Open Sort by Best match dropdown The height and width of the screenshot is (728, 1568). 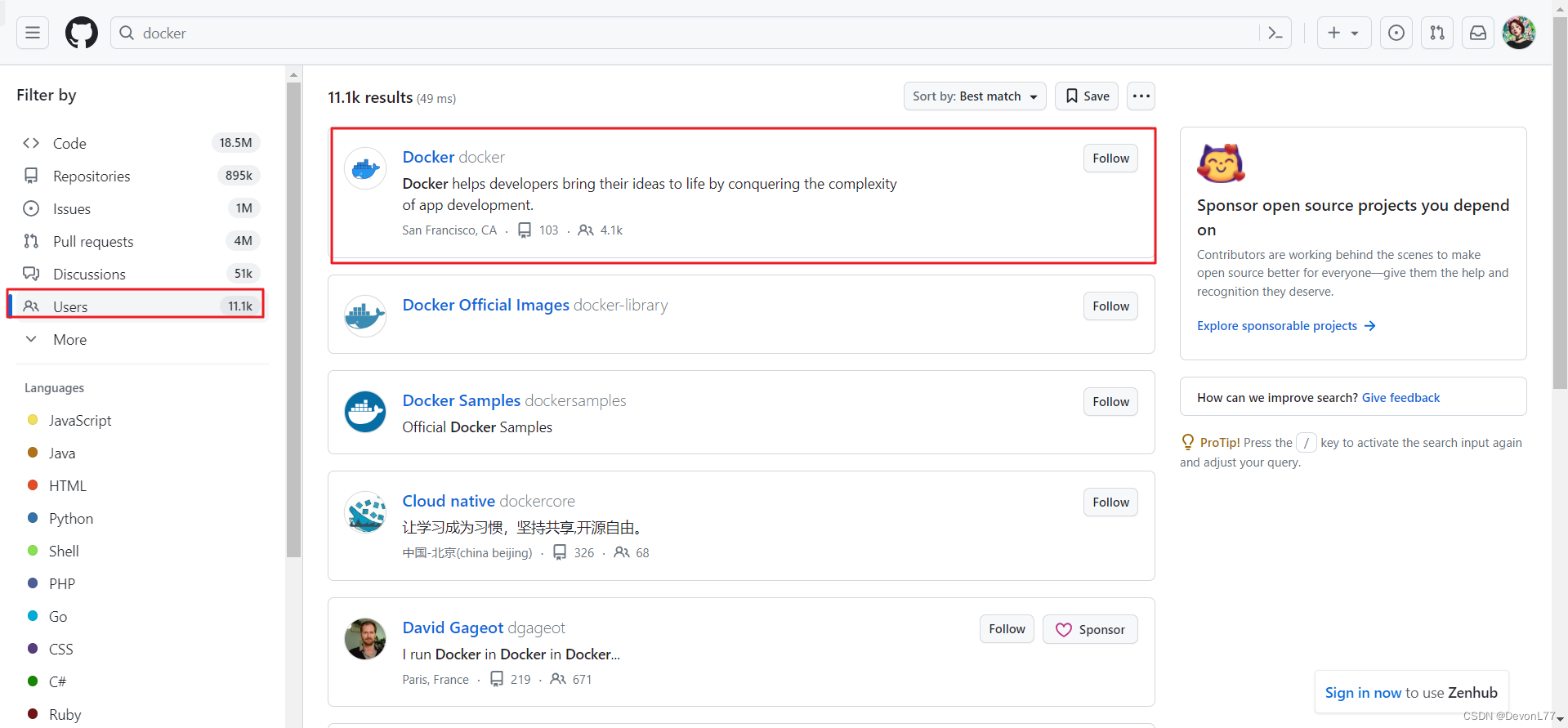coord(975,96)
